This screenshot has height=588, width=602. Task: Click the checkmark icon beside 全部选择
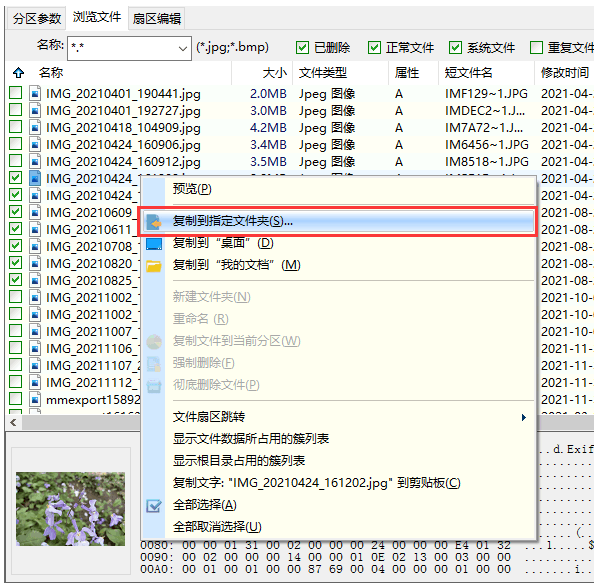[x=154, y=505]
